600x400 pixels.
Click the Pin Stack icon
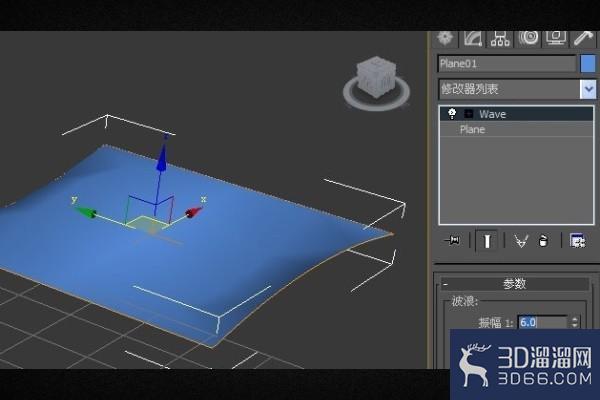click(x=452, y=241)
